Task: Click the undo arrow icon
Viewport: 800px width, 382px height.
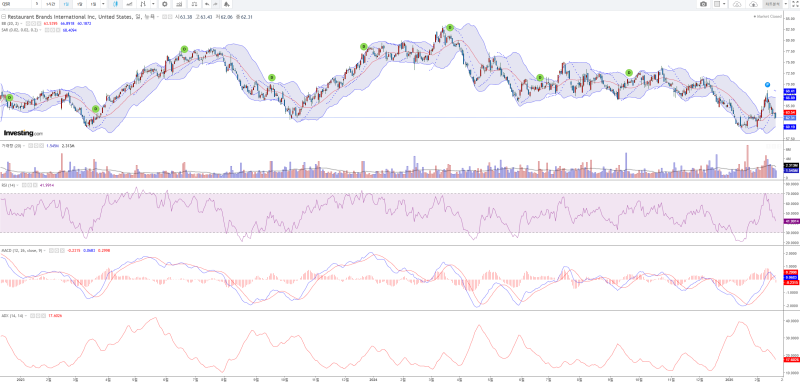Action: click(x=207, y=4)
